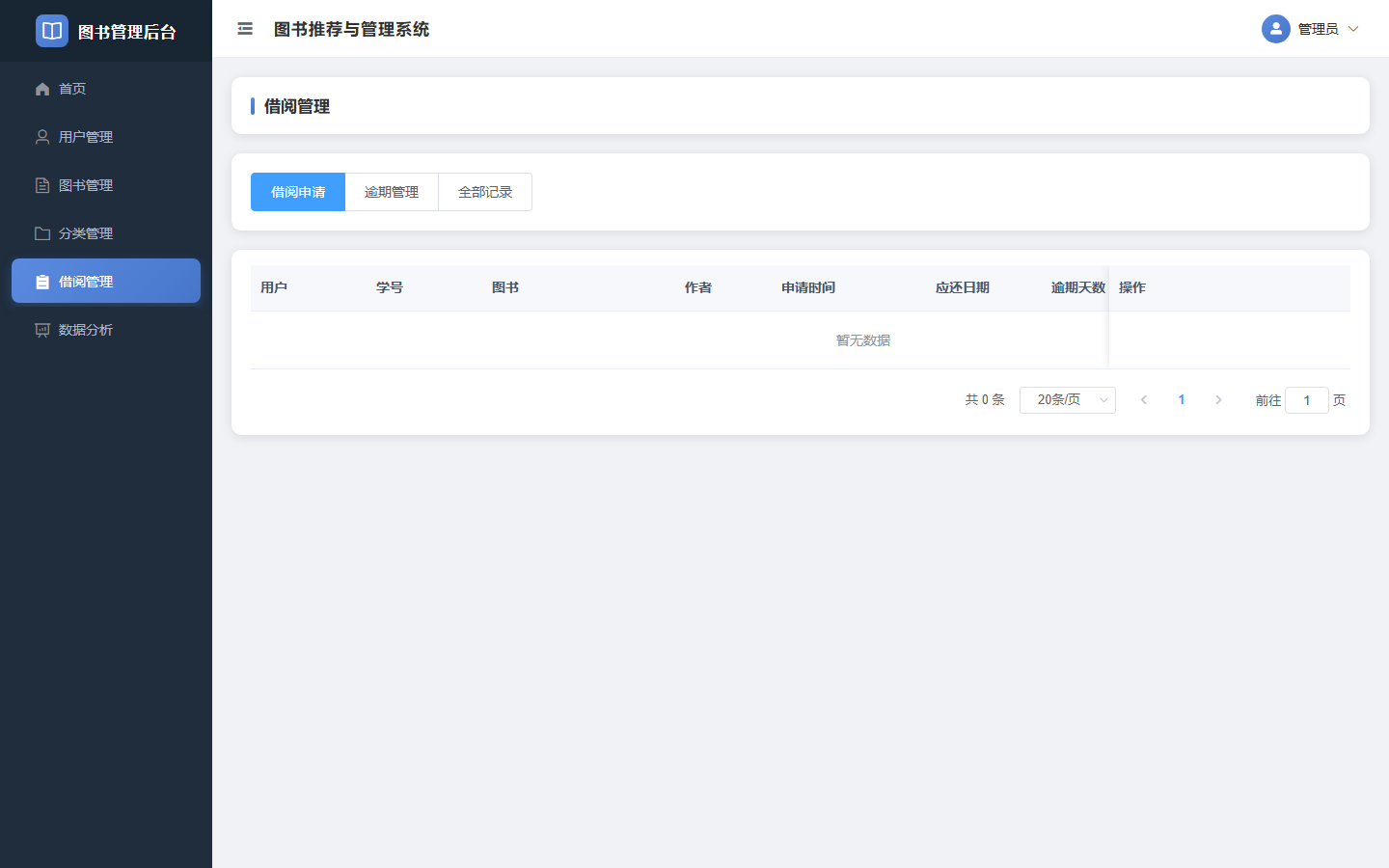Click the folder icon beside 分类管理
The image size is (1389, 868).
coord(42,233)
